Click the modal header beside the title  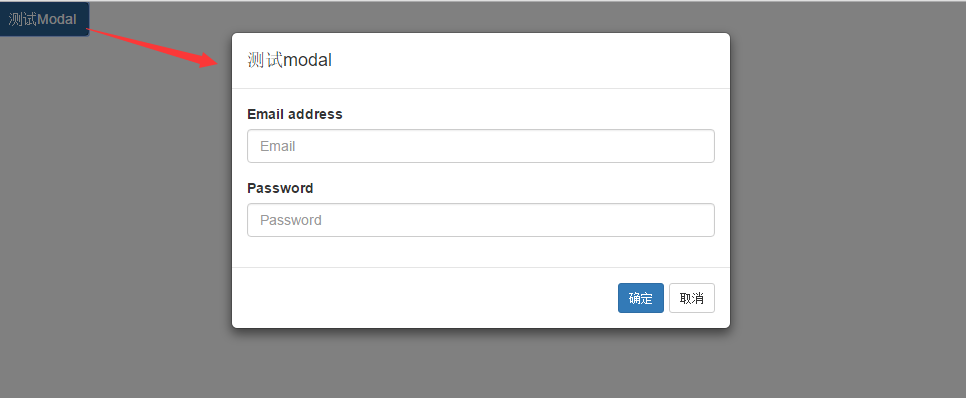coord(530,60)
